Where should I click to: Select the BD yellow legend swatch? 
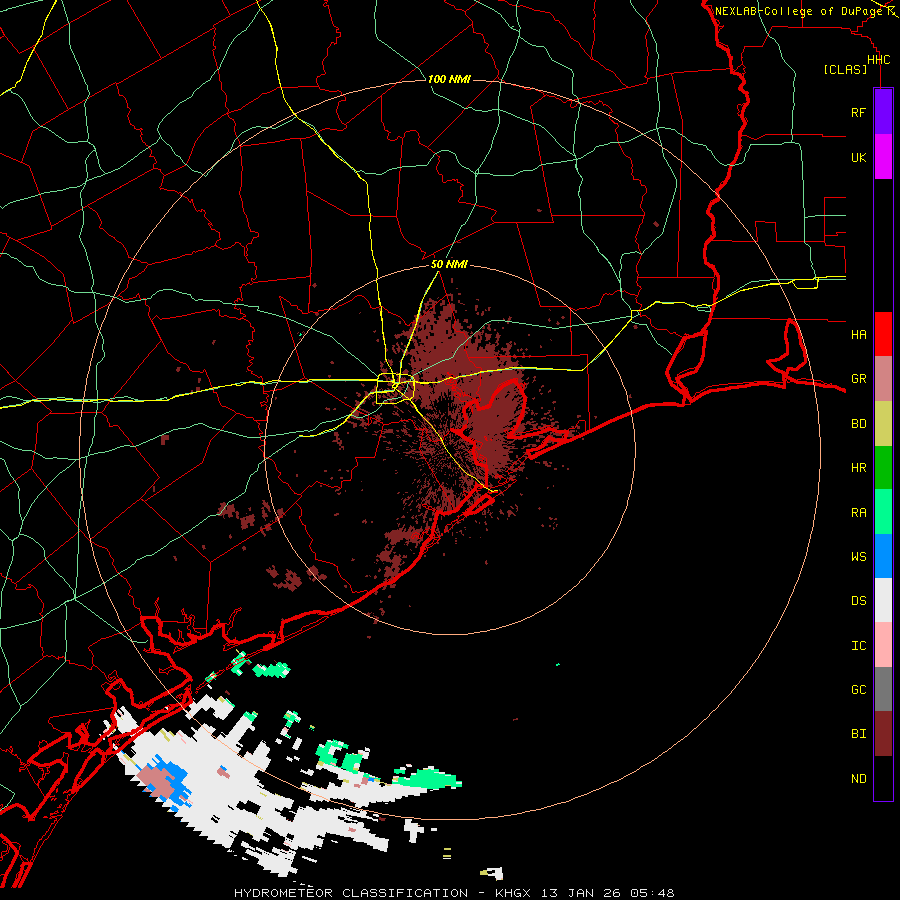point(883,423)
